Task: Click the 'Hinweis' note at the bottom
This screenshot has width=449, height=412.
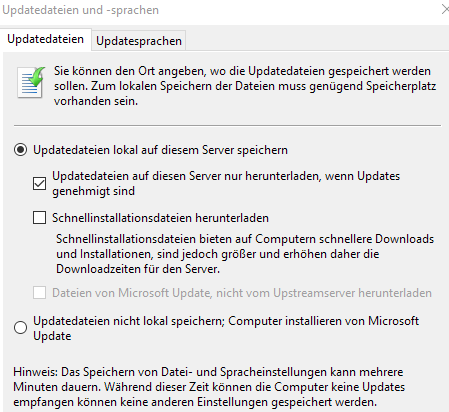Action: 209,387
